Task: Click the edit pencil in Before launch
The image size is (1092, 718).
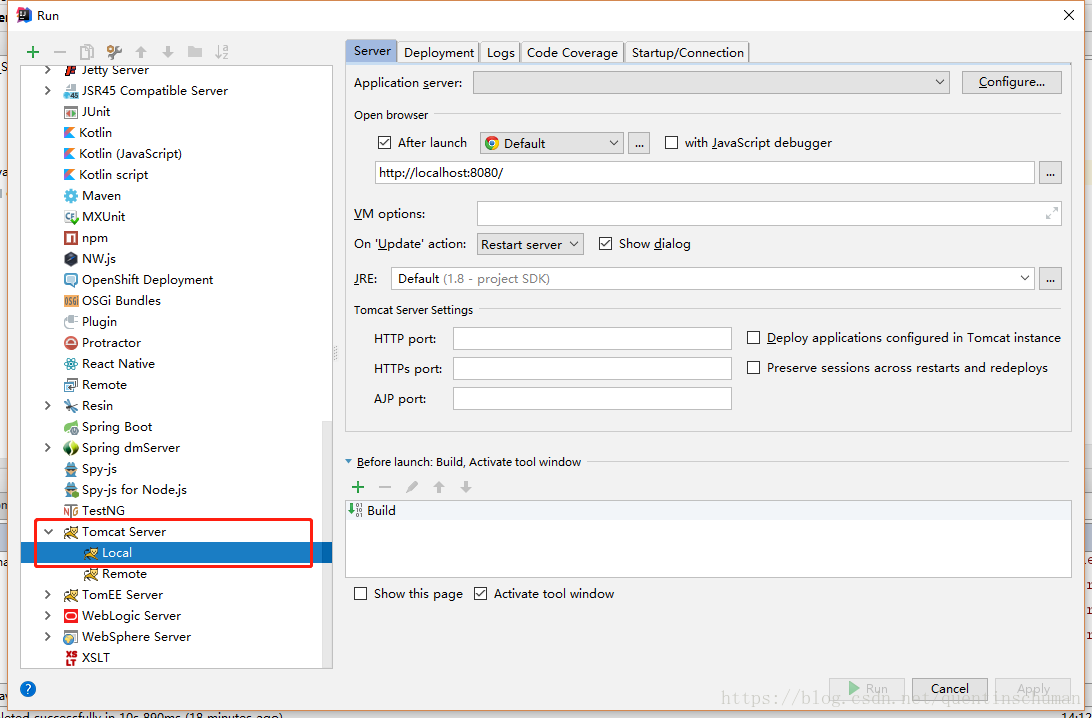Action: [x=412, y=487]
